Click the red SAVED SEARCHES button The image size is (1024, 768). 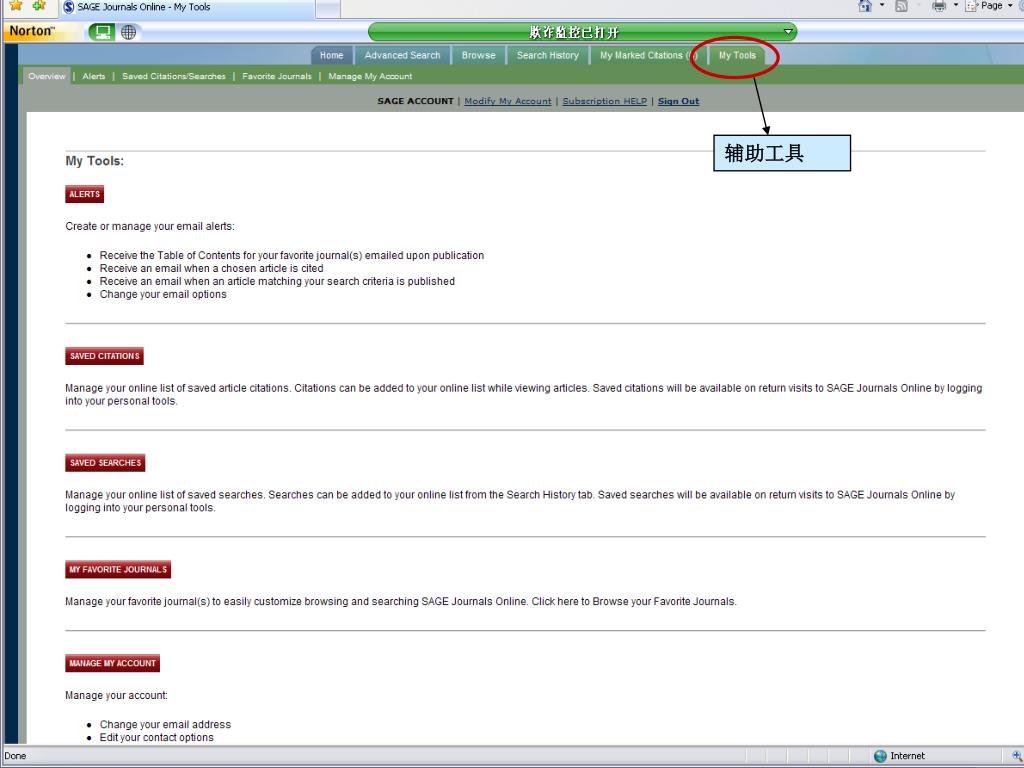point(105,463)
